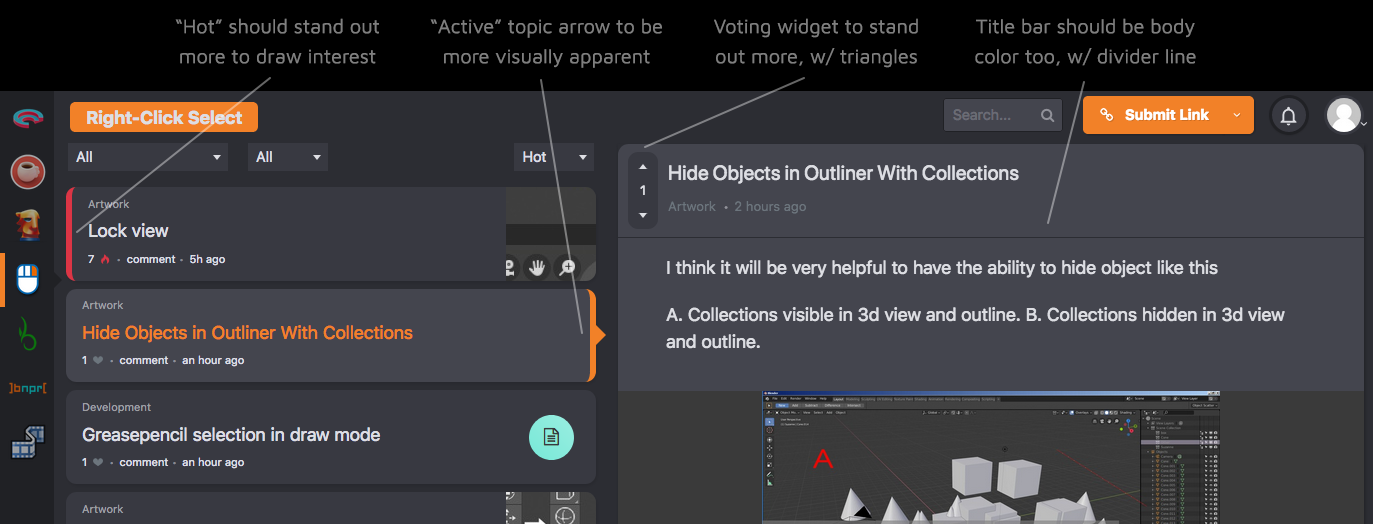Open the comment link on Hide Objects card
This screenshot has width=1373, height=524.
coord(144,361)
